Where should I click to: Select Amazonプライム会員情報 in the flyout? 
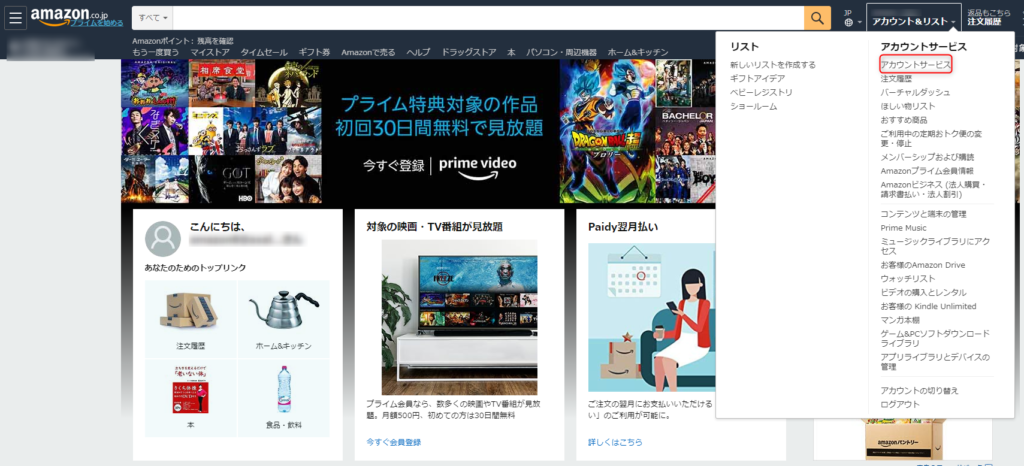(x=927, y=170)
